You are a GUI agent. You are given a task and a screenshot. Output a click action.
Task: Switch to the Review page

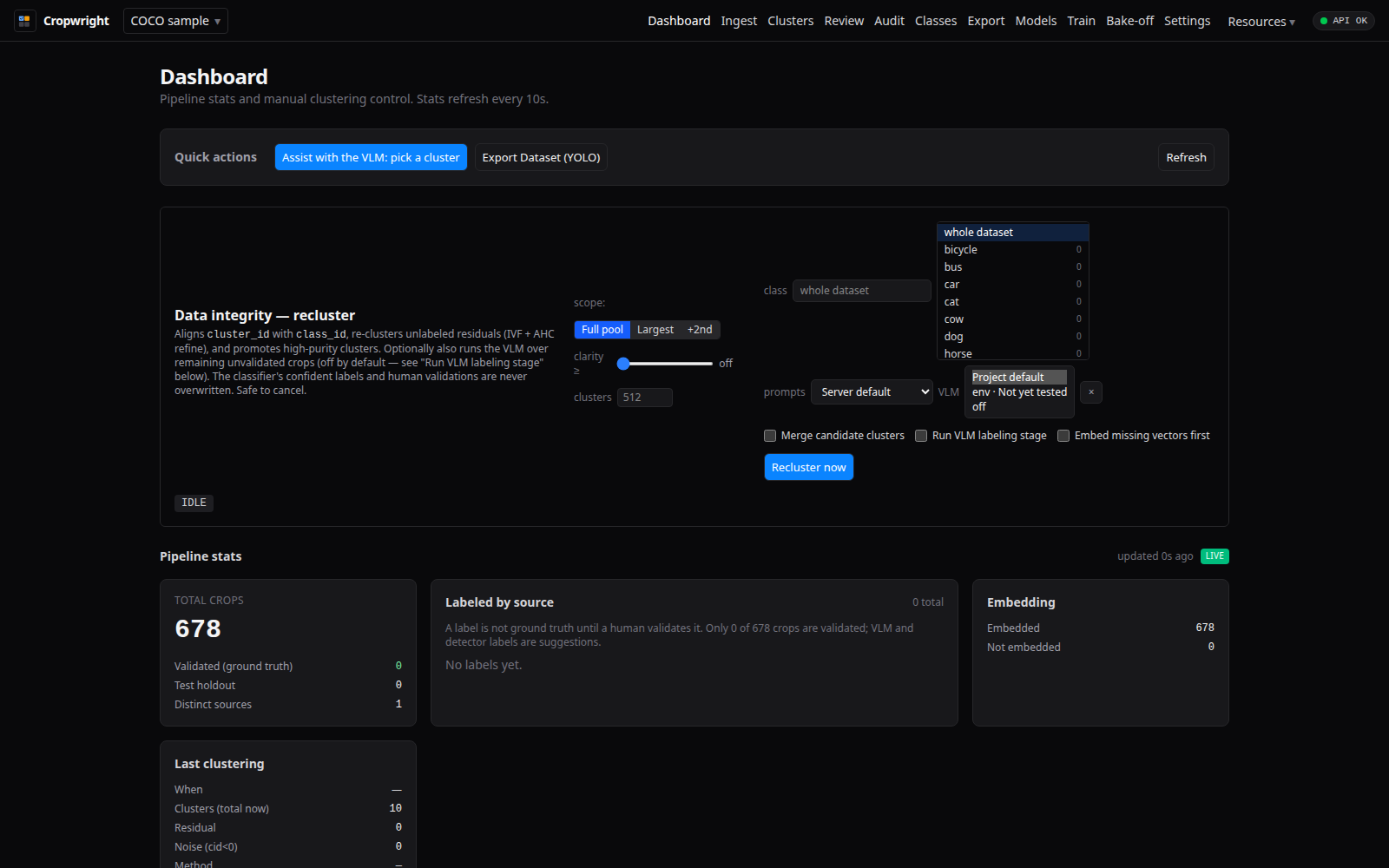(844, 21)
